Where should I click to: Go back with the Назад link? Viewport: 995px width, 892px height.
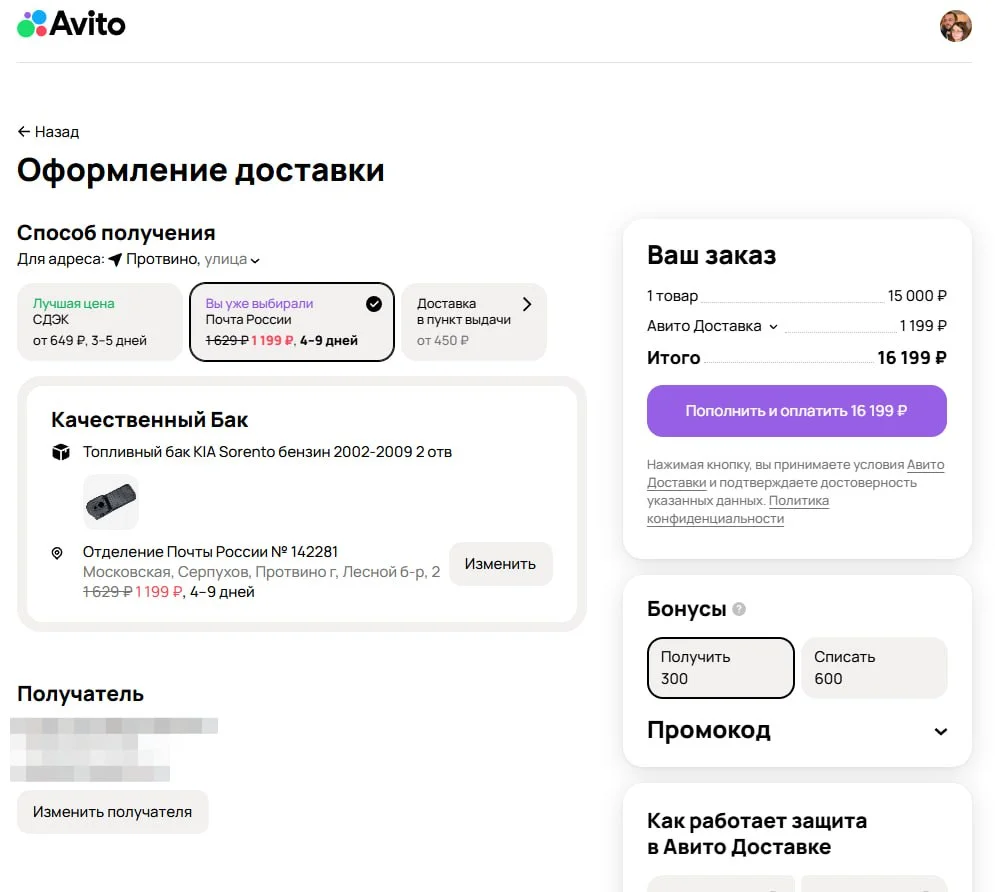click(48, 131)
